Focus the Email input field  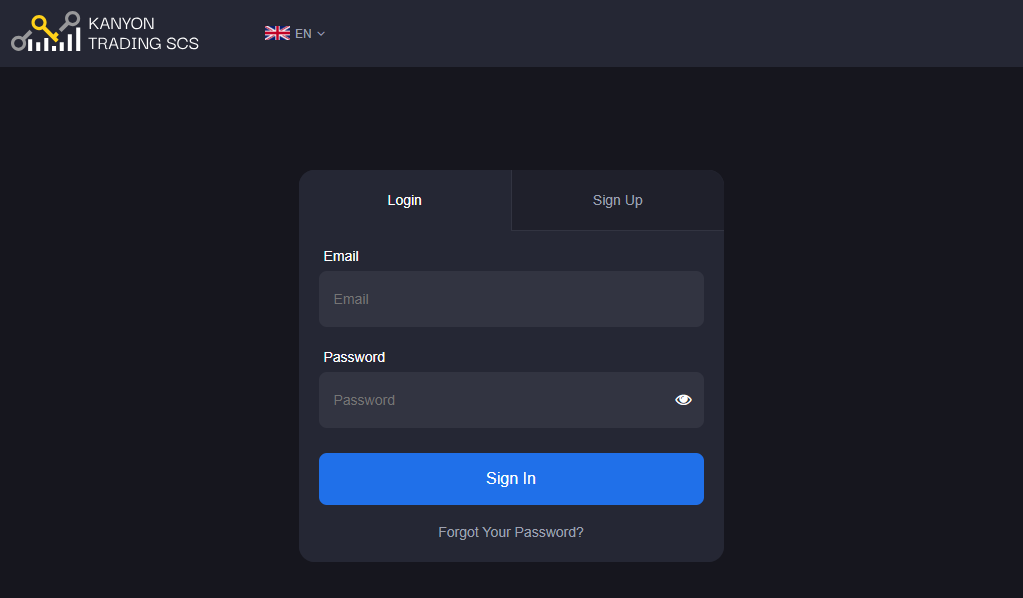pyautogui.click(x=512, y=299)
